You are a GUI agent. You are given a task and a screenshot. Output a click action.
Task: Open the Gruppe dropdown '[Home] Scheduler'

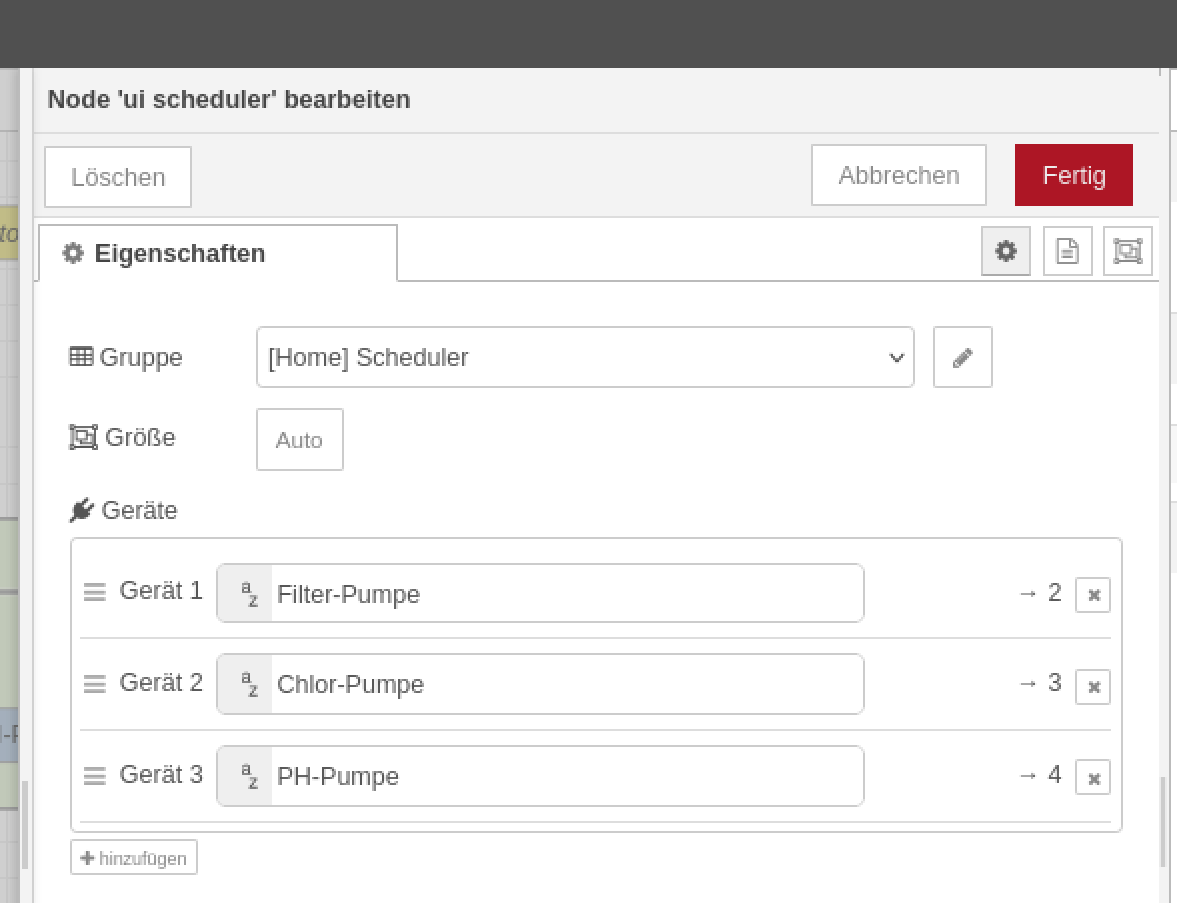[x=585, y=358]
